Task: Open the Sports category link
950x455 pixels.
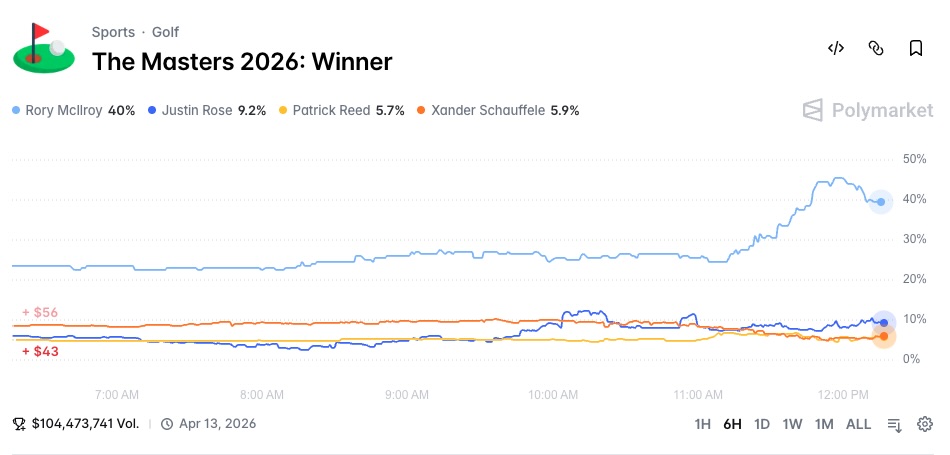Action: pos(113,32)
